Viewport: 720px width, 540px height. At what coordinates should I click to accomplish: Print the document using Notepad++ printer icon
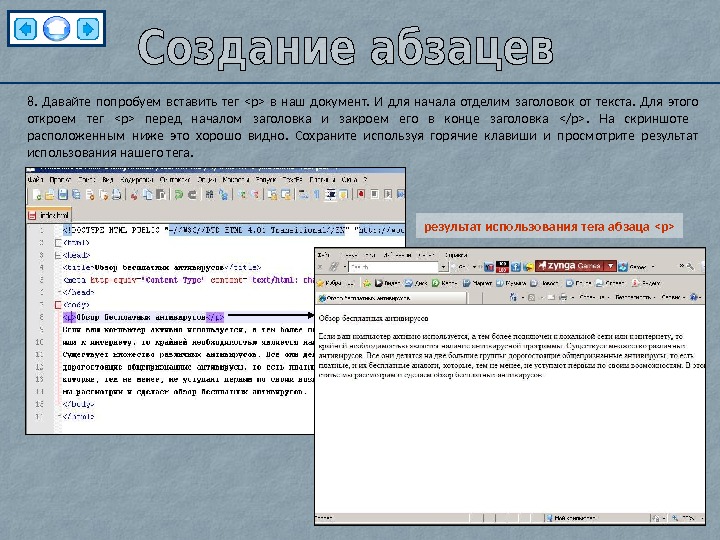[x=117, y=195]
